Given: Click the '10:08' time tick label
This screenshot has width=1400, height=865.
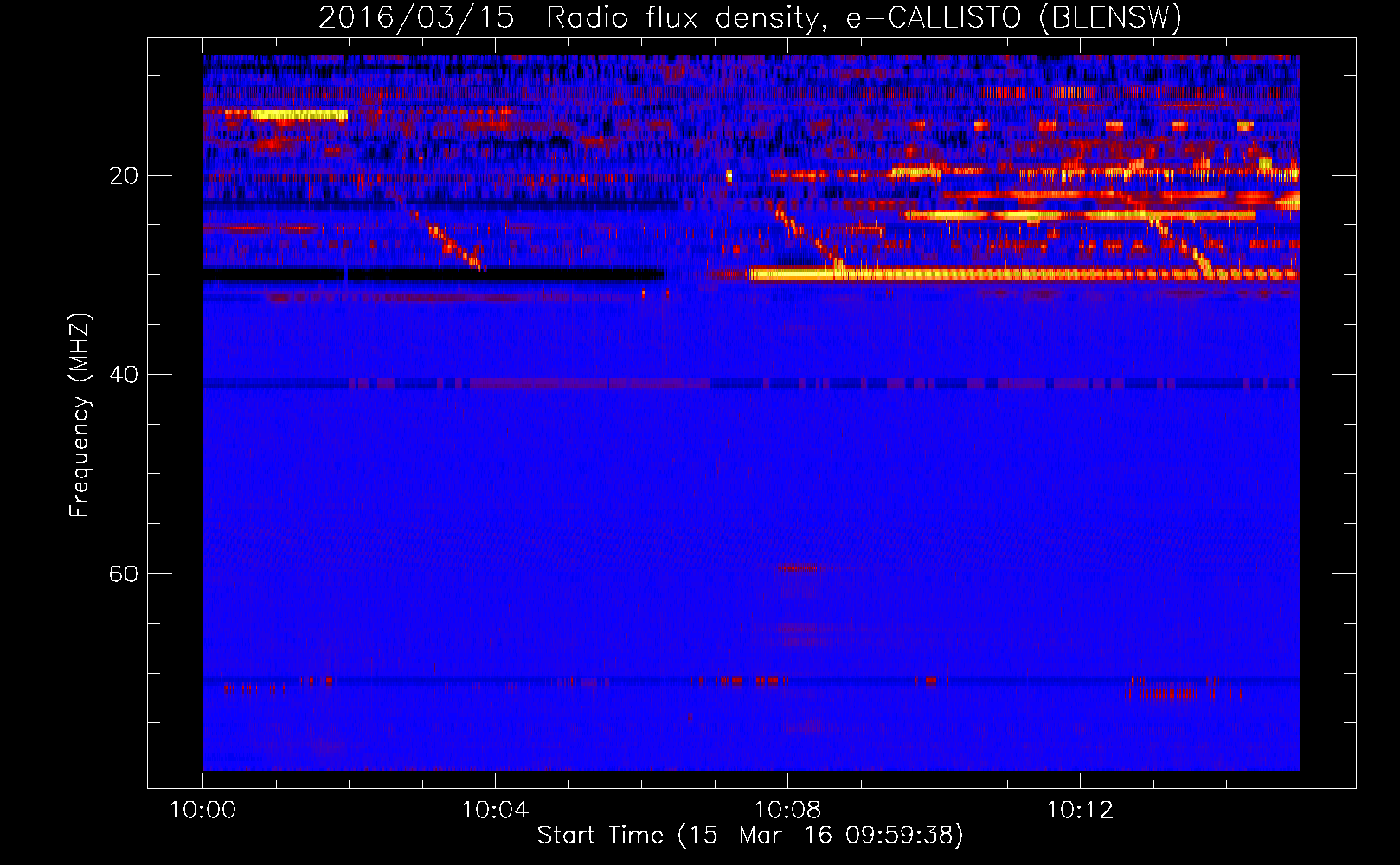Looking at the screenshot, I should point(787,811).
